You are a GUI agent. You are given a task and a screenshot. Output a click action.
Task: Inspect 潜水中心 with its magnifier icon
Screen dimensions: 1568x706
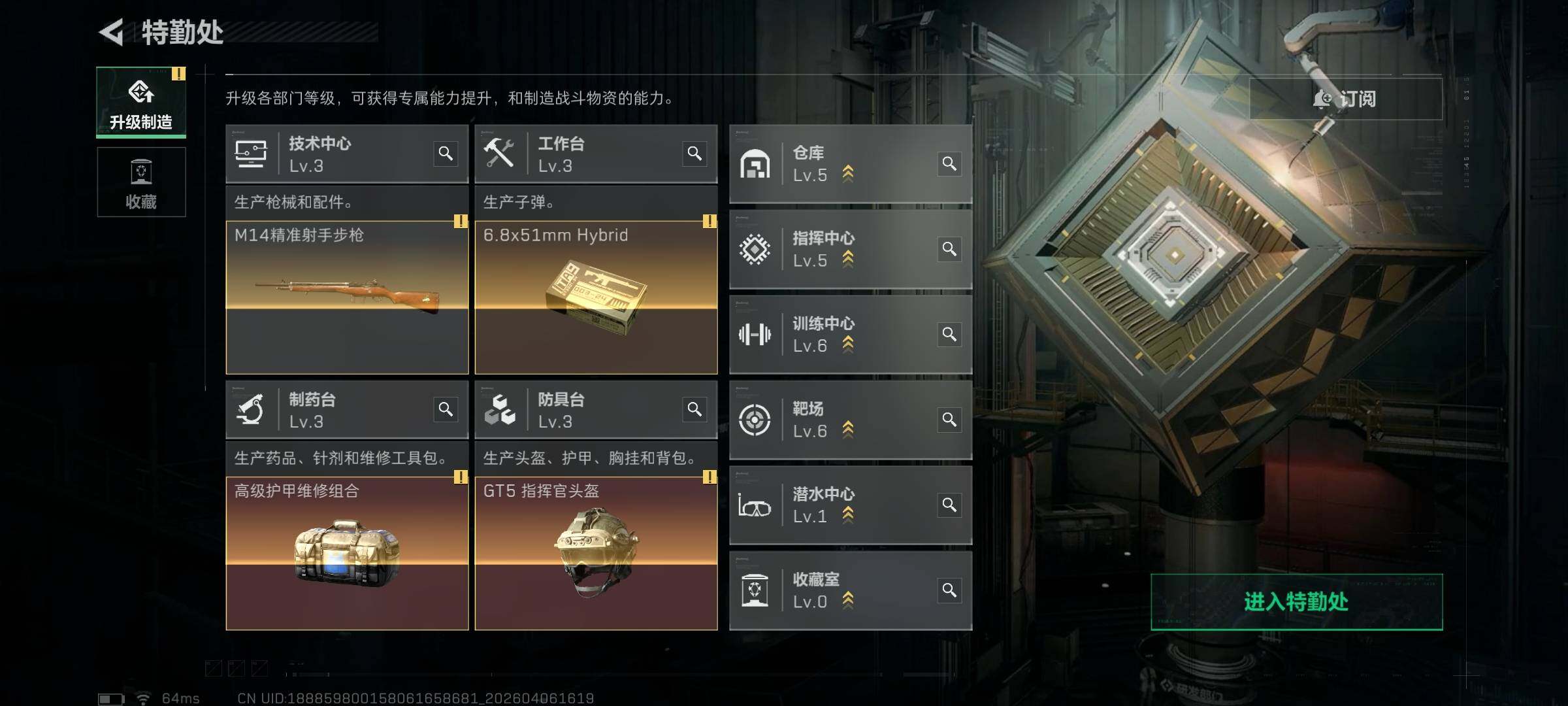pos(949,505)
